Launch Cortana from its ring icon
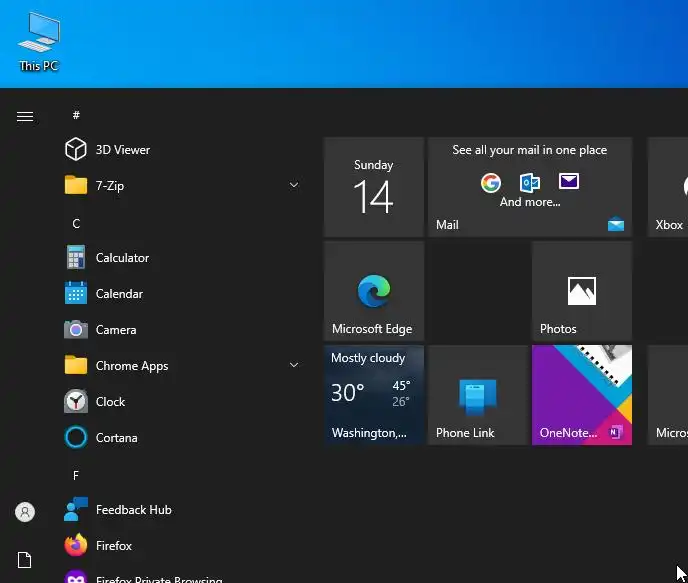The width and height of the screenshot is (688, 583). pyautogui.click(x=76, y=437)
